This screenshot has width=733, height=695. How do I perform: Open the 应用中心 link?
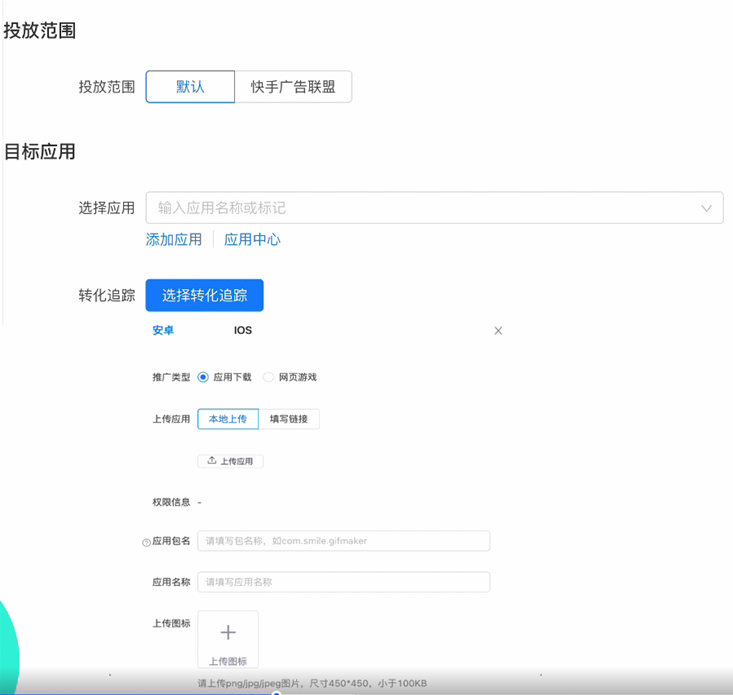(252, 240)
